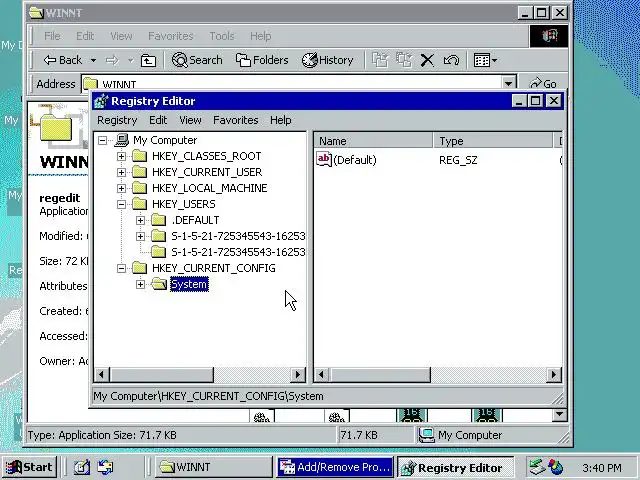Select the HKEY_LOCAL_MACHINE folder icon
The height and width of the screenshot is (480, 640).
pyautogui.click(x=140, y=188)
